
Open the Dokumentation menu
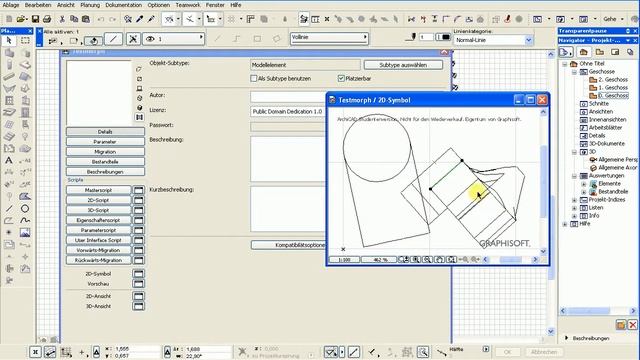click(x=124, y=5)
